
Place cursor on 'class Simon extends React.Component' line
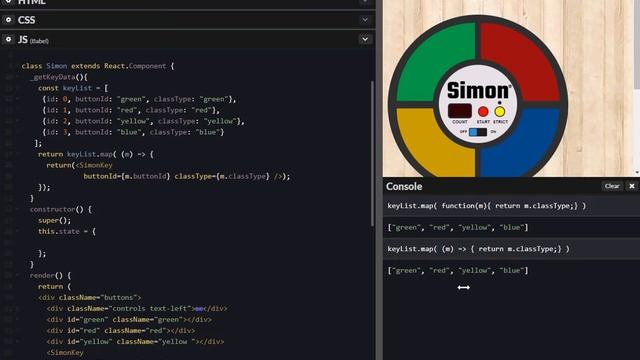point(98,66)
